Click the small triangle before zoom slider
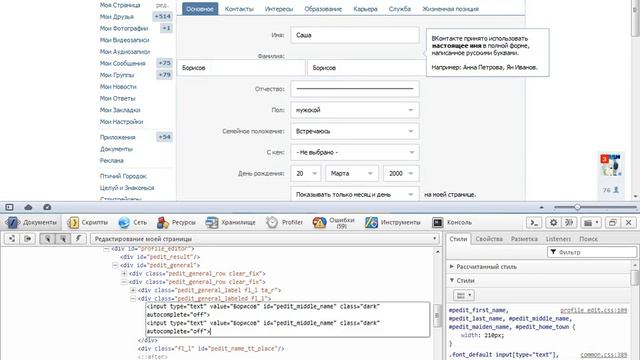640x360 pixels. (542, 207)
